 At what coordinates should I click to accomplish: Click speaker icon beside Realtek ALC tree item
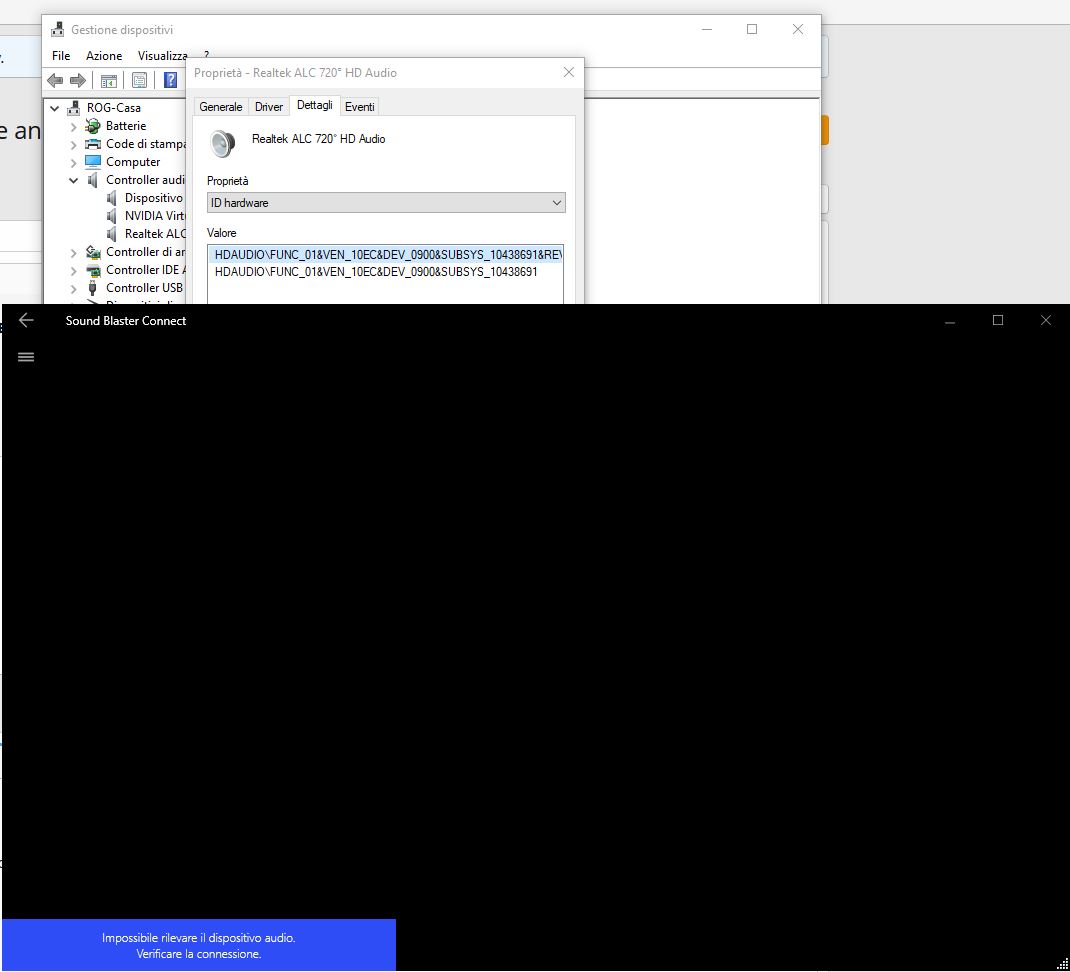pos(111,234)
